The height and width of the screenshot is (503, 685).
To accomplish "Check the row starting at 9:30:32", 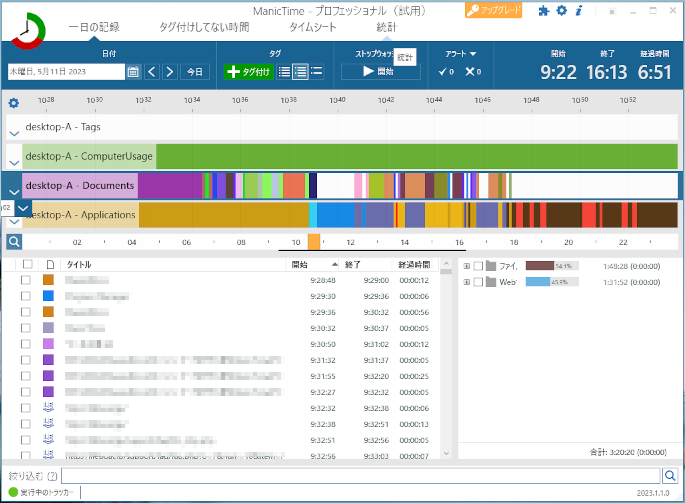I will [x=26, y=328].
